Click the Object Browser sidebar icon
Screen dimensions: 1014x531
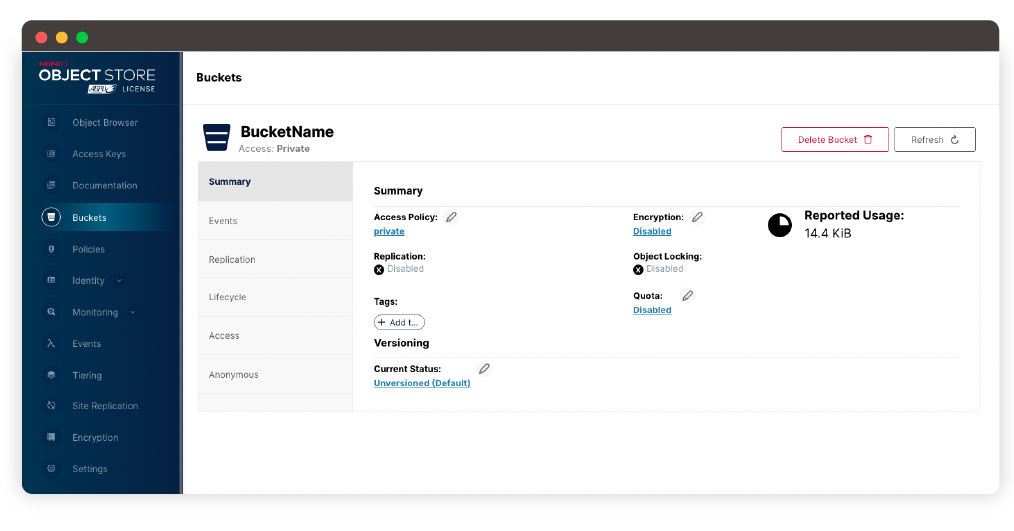[51, 123]
